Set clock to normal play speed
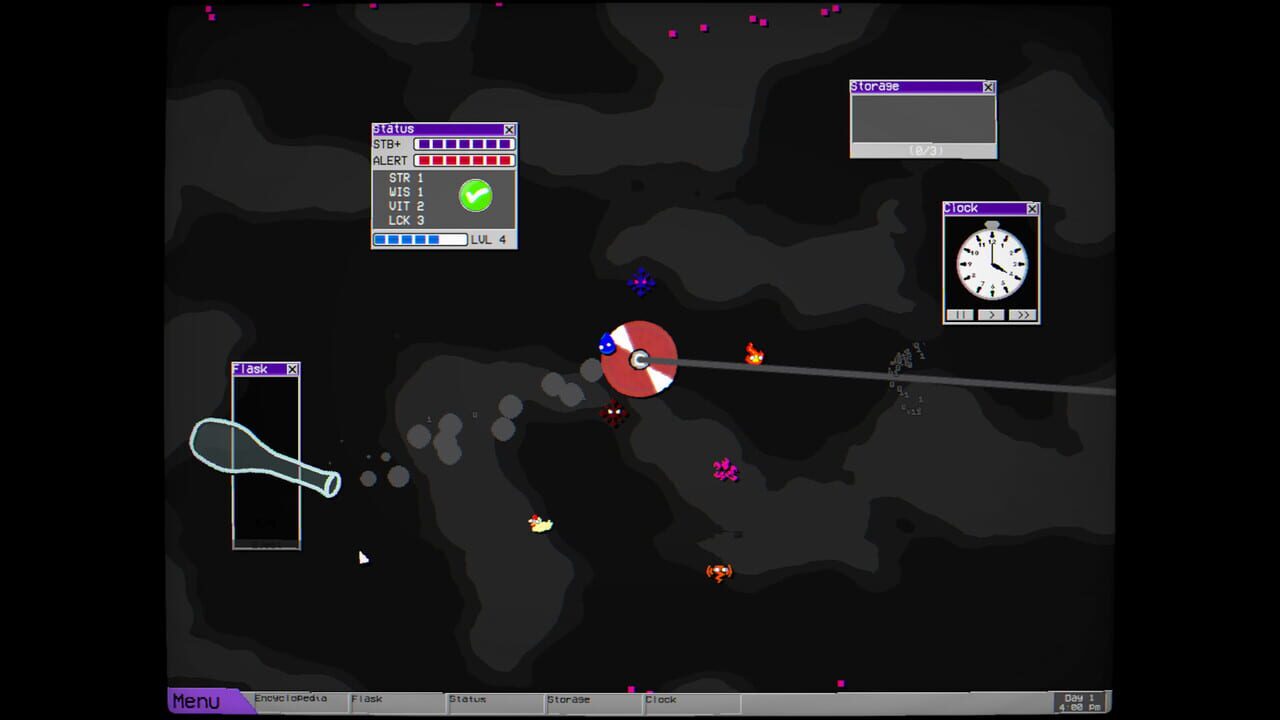This screenshot has width=1280, height=720. coord(990,314)
